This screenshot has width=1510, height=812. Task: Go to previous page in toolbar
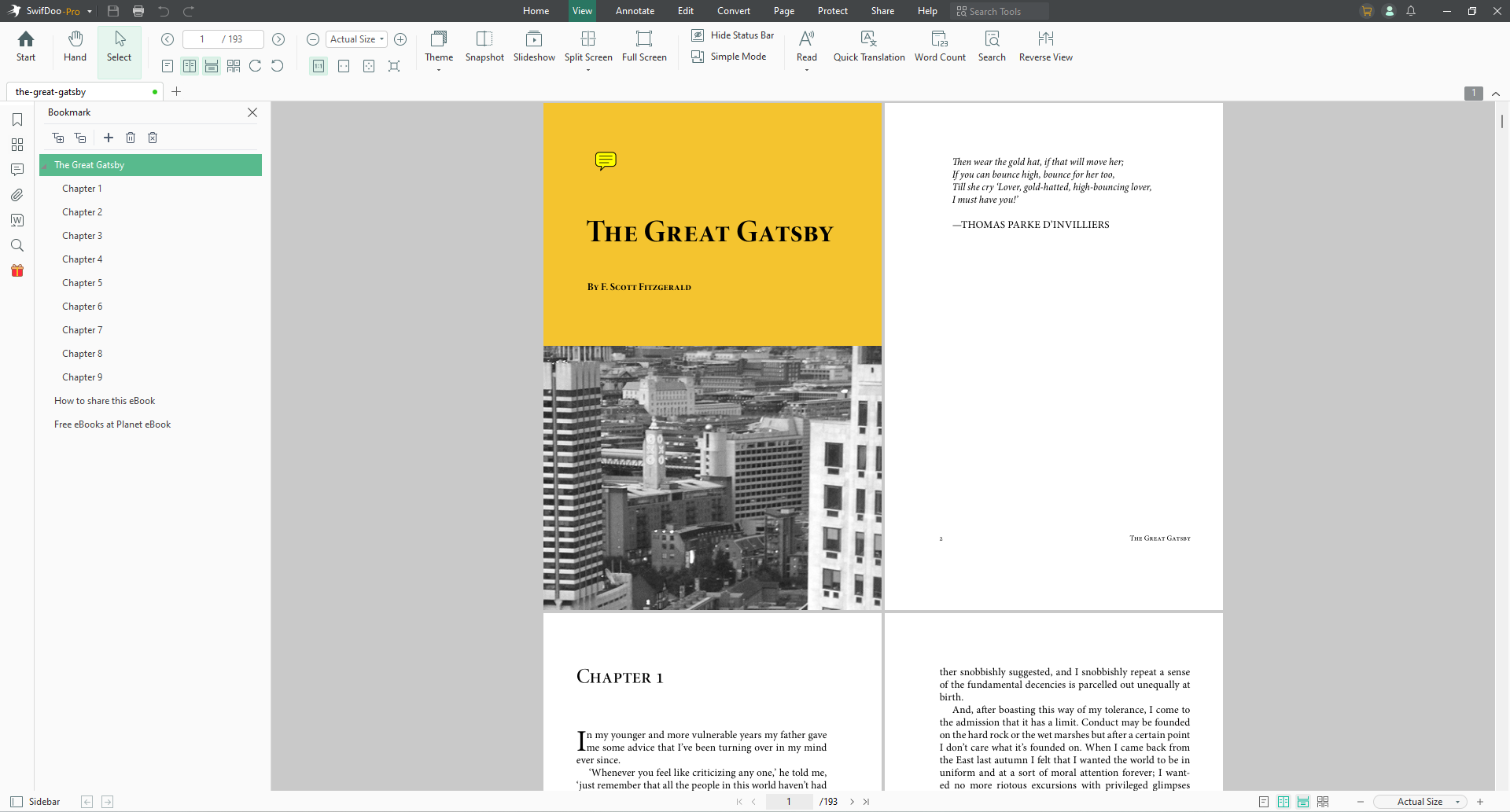point(168,39)
